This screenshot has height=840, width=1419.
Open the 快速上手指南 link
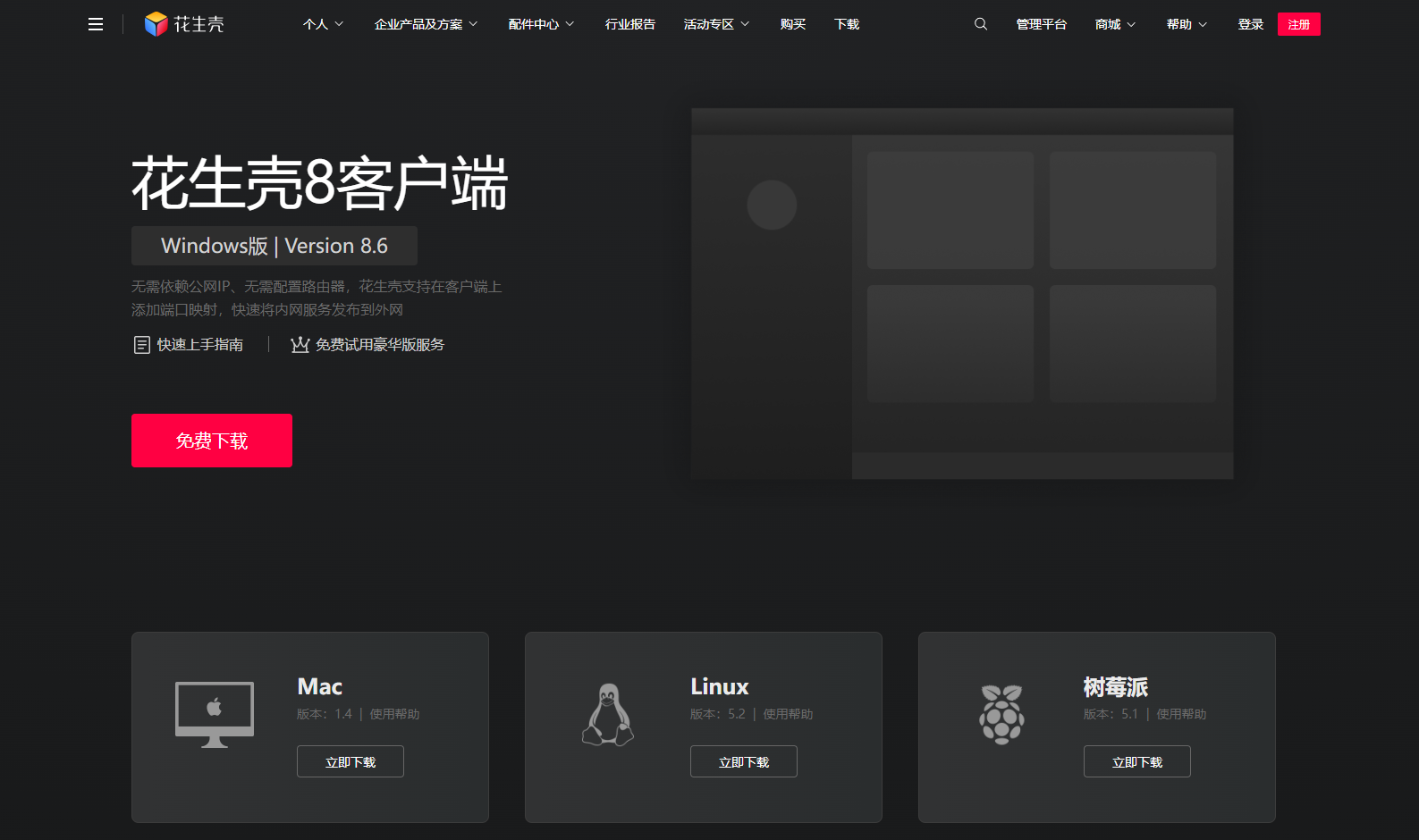point(200,345)
